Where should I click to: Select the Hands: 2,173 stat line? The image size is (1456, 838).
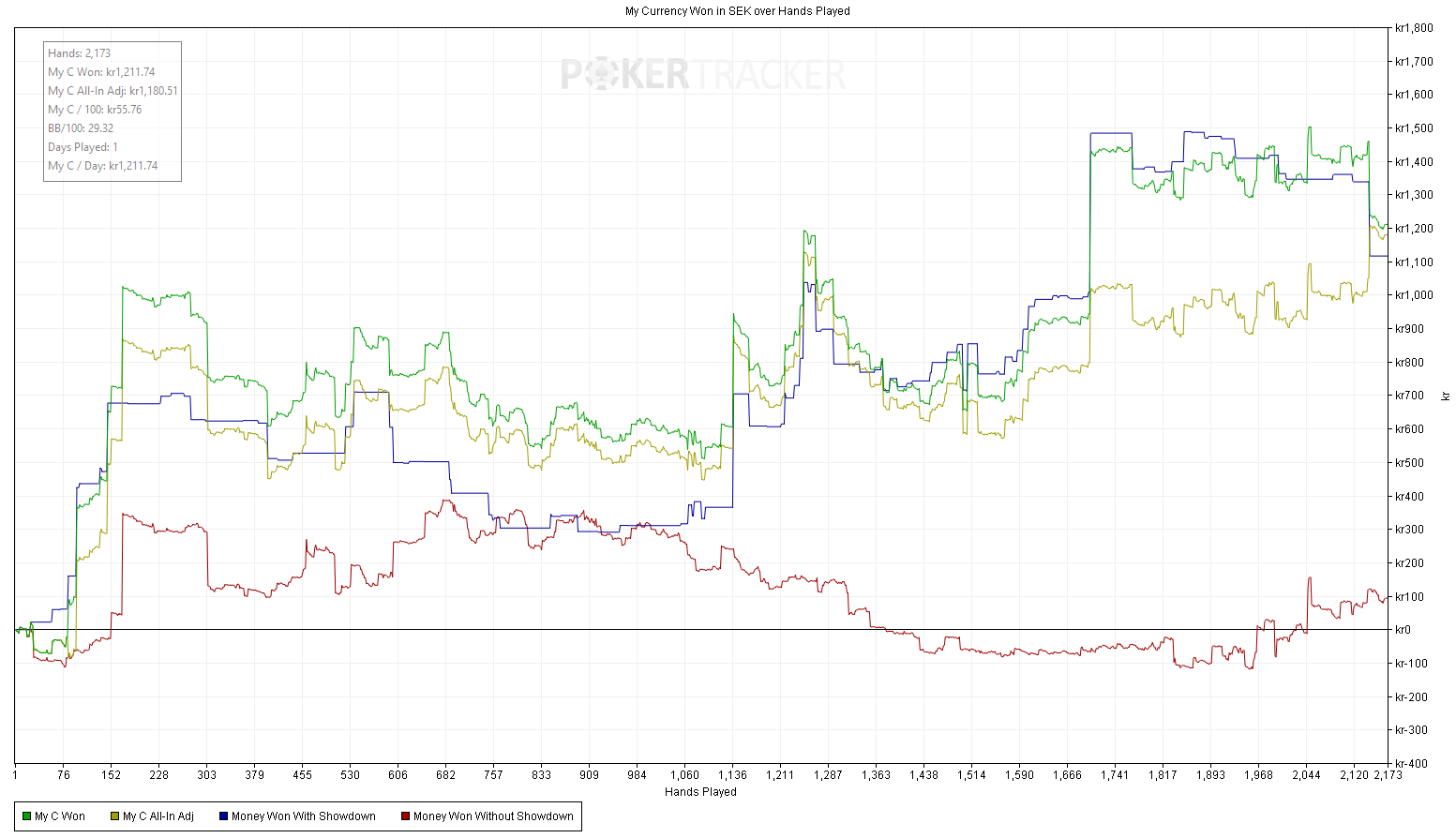[x=80, y=53]
